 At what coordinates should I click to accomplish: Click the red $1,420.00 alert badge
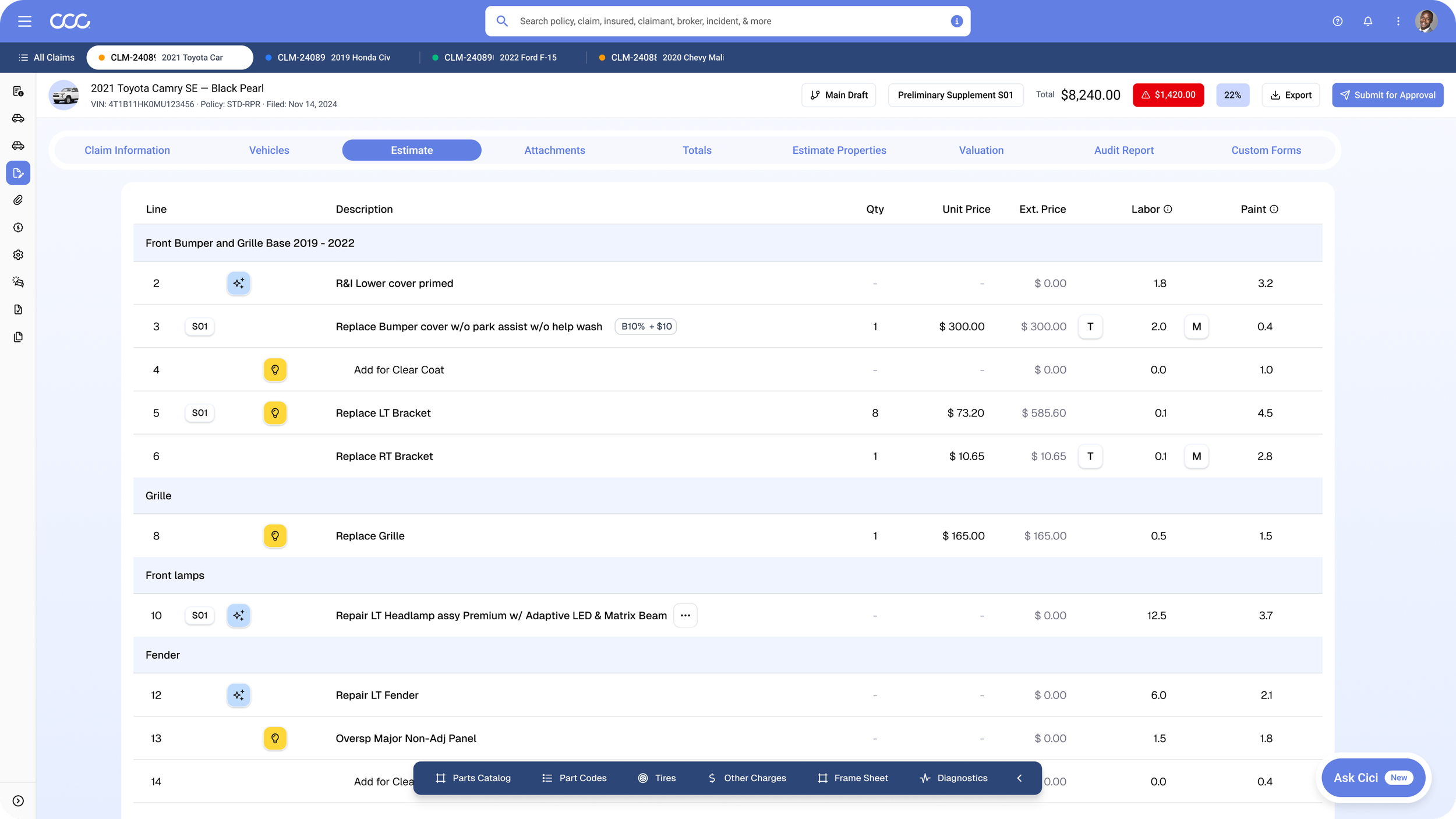(1168, 95)
